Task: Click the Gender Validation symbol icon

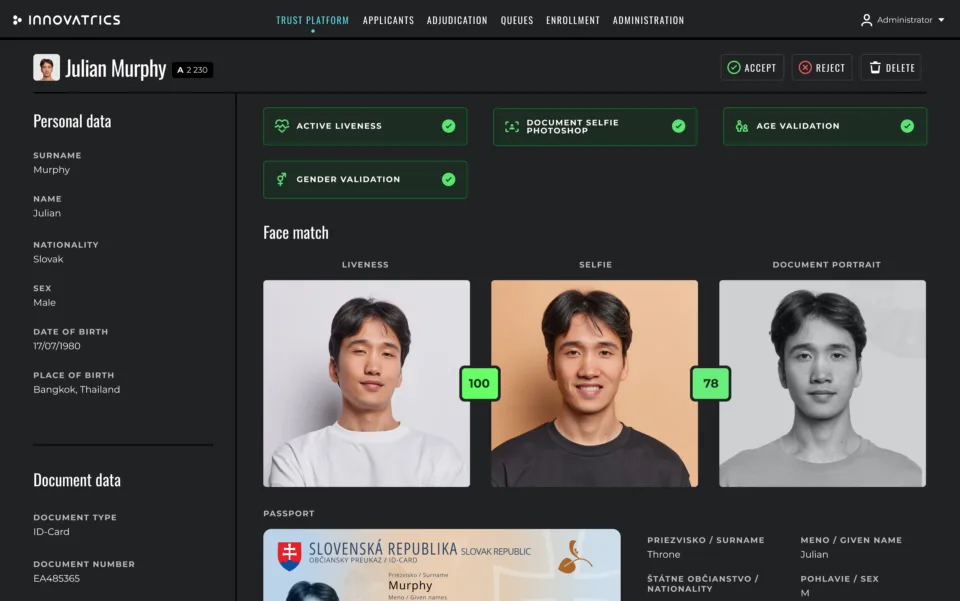Action: (x=282, y=179)
